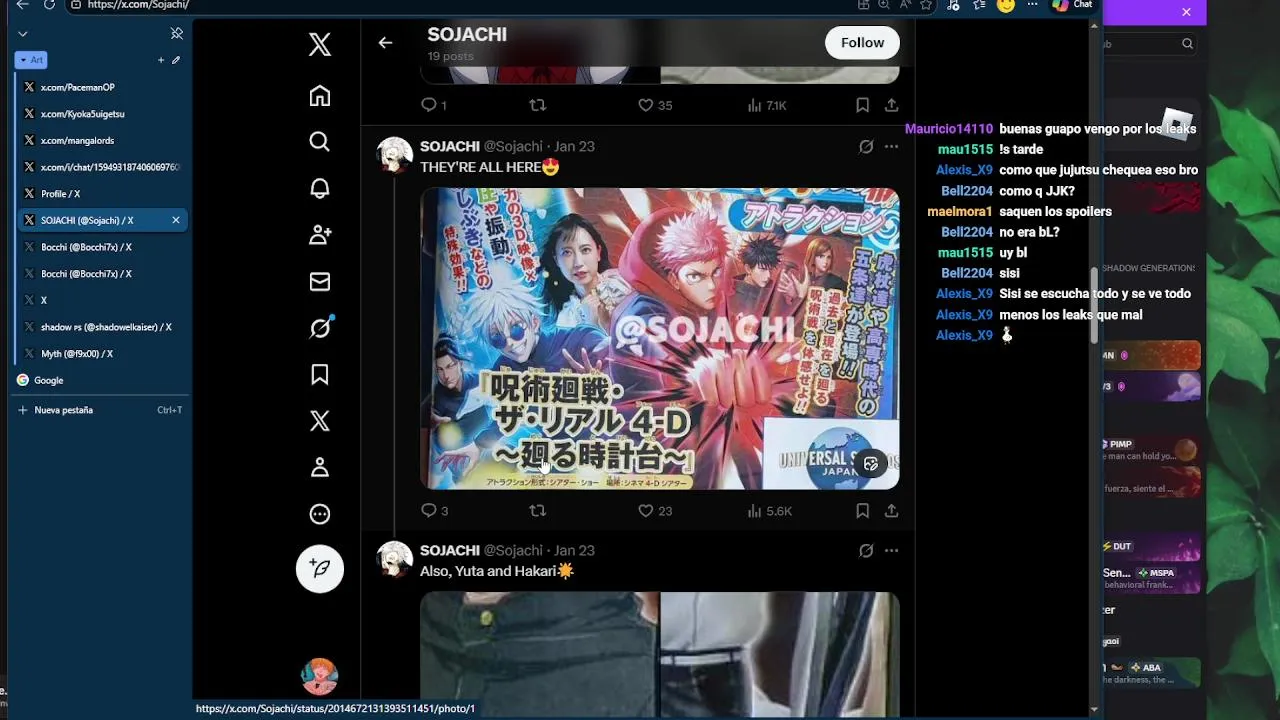1280x720 pixels.
Task: Edit the Art tab group
Action: point(176,60)
